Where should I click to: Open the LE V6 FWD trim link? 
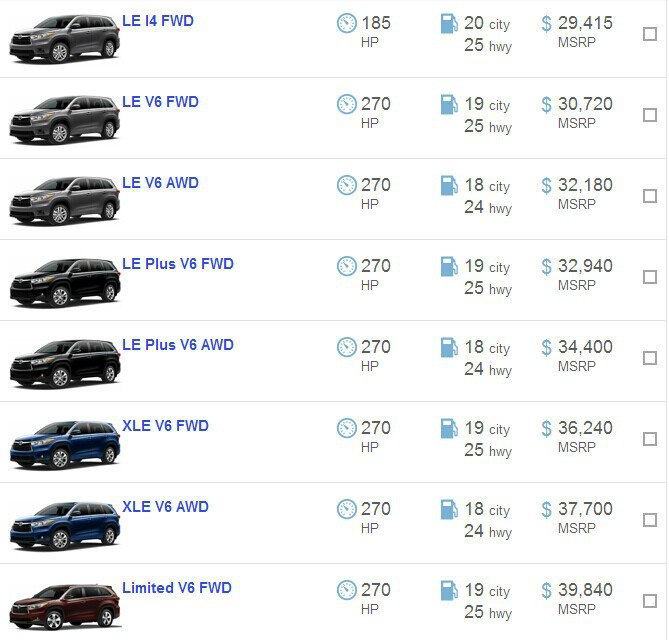click(x=160, y=102)
